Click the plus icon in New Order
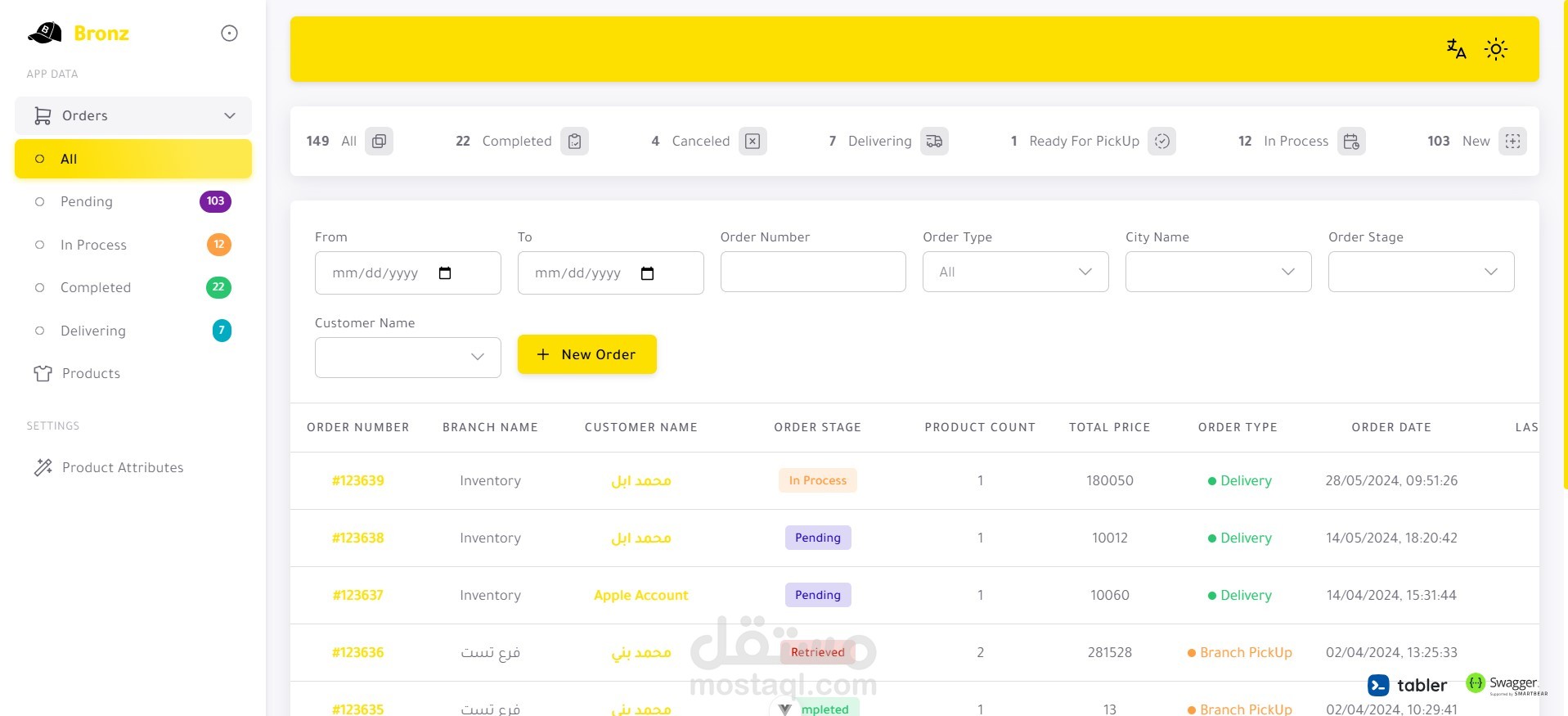Image resolution: width=1568 pixels, height=716 pixels. [x=543, y=354]
